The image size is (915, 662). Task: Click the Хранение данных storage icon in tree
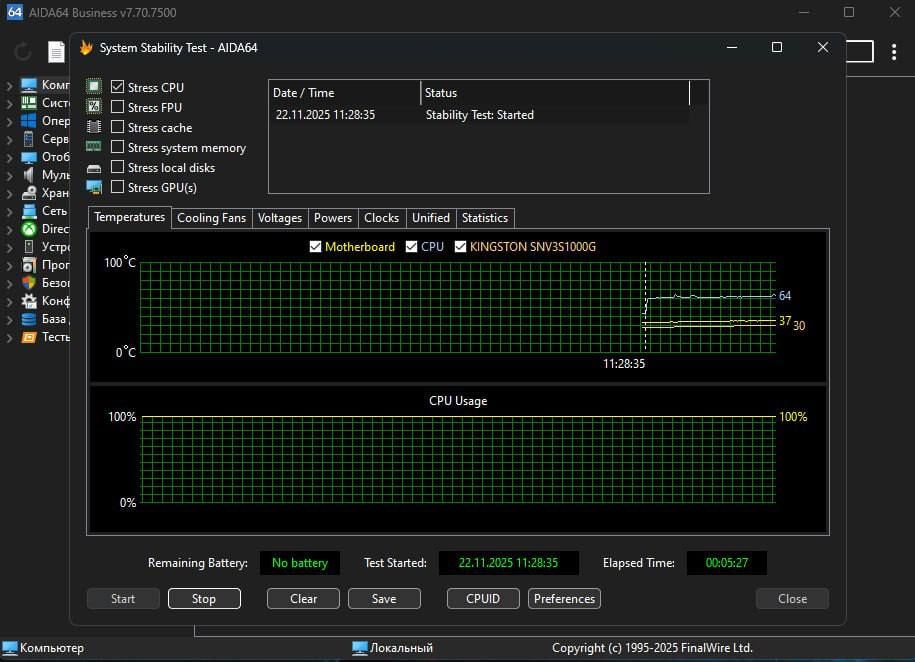29,193
